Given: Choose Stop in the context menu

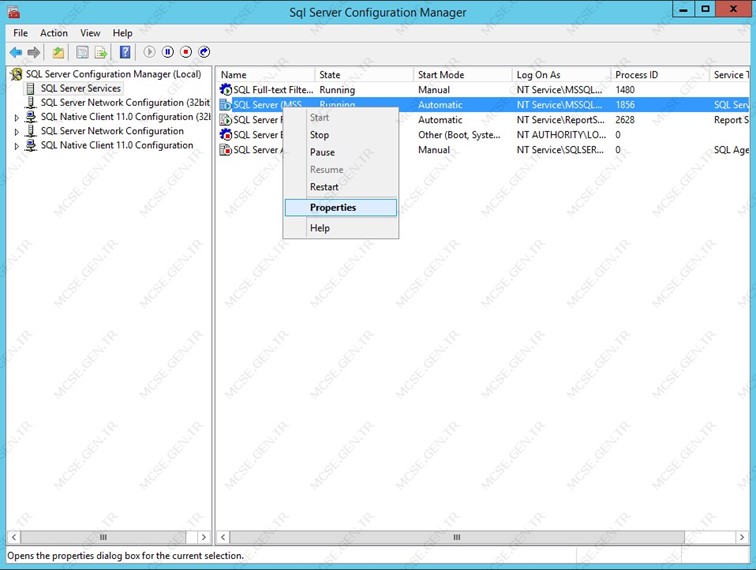Looking at the screenshot, I should click(340, 135).
